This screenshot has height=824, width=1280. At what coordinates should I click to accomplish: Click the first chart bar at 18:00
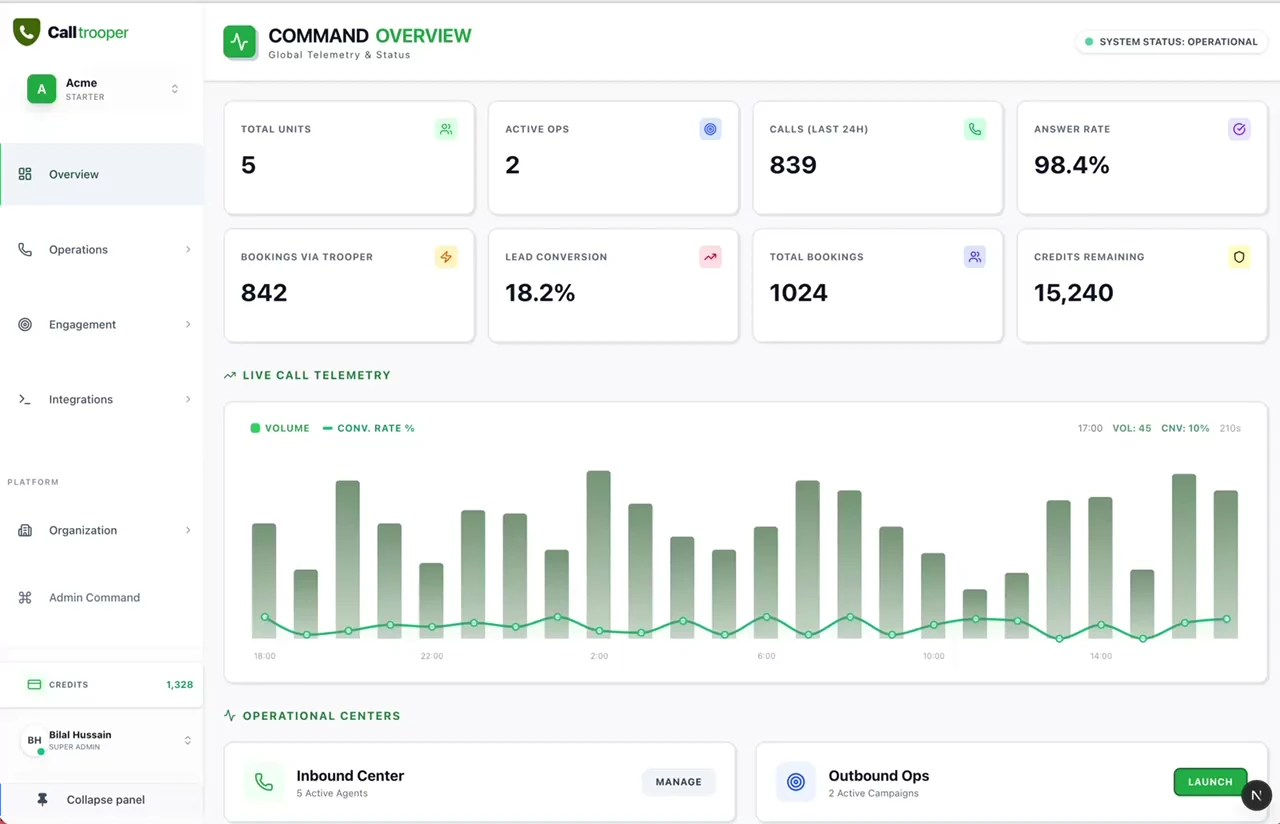pyautogui.click(x=264, y=580)
